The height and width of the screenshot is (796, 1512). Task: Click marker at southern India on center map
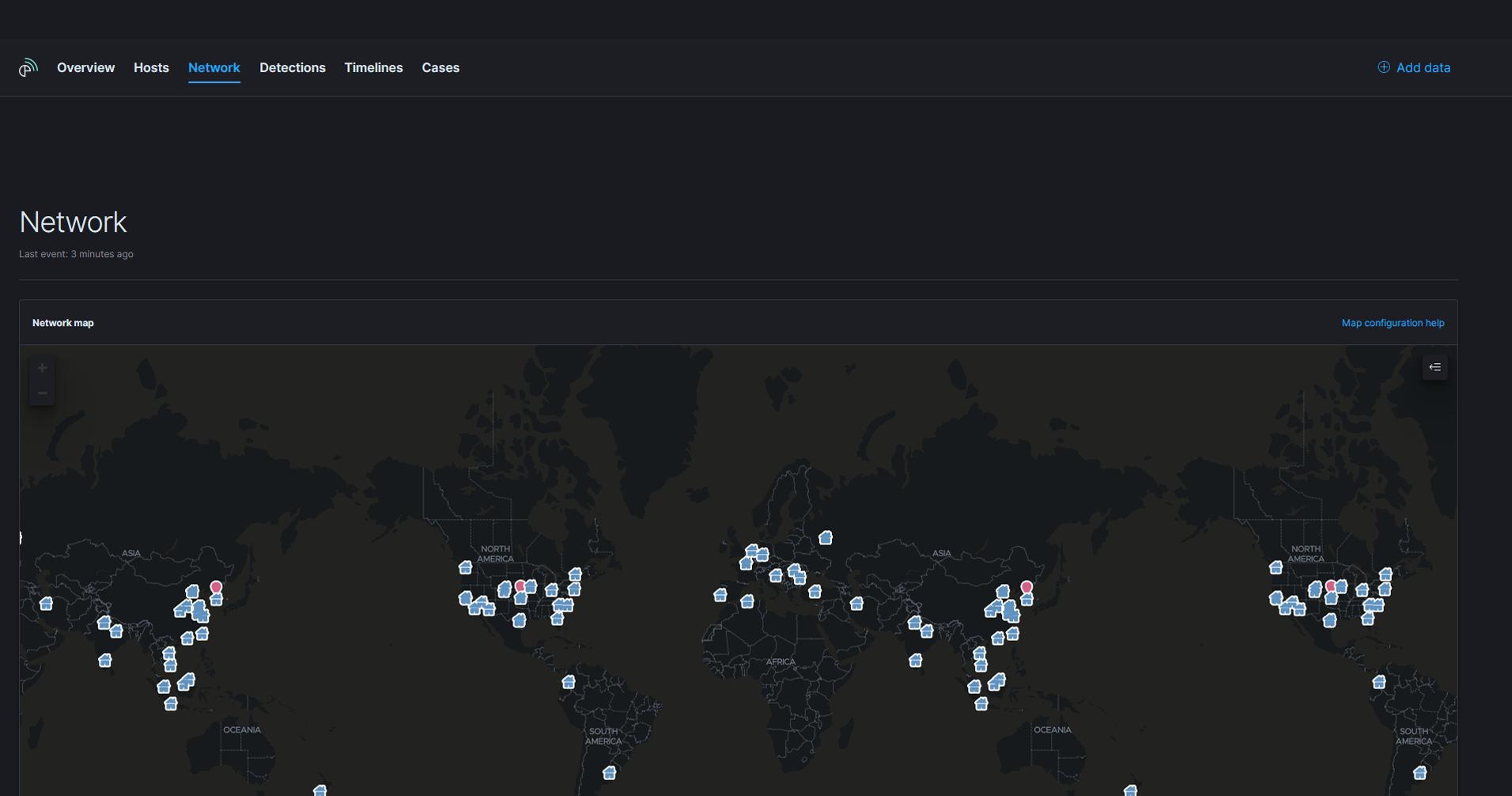click(915, 660)
